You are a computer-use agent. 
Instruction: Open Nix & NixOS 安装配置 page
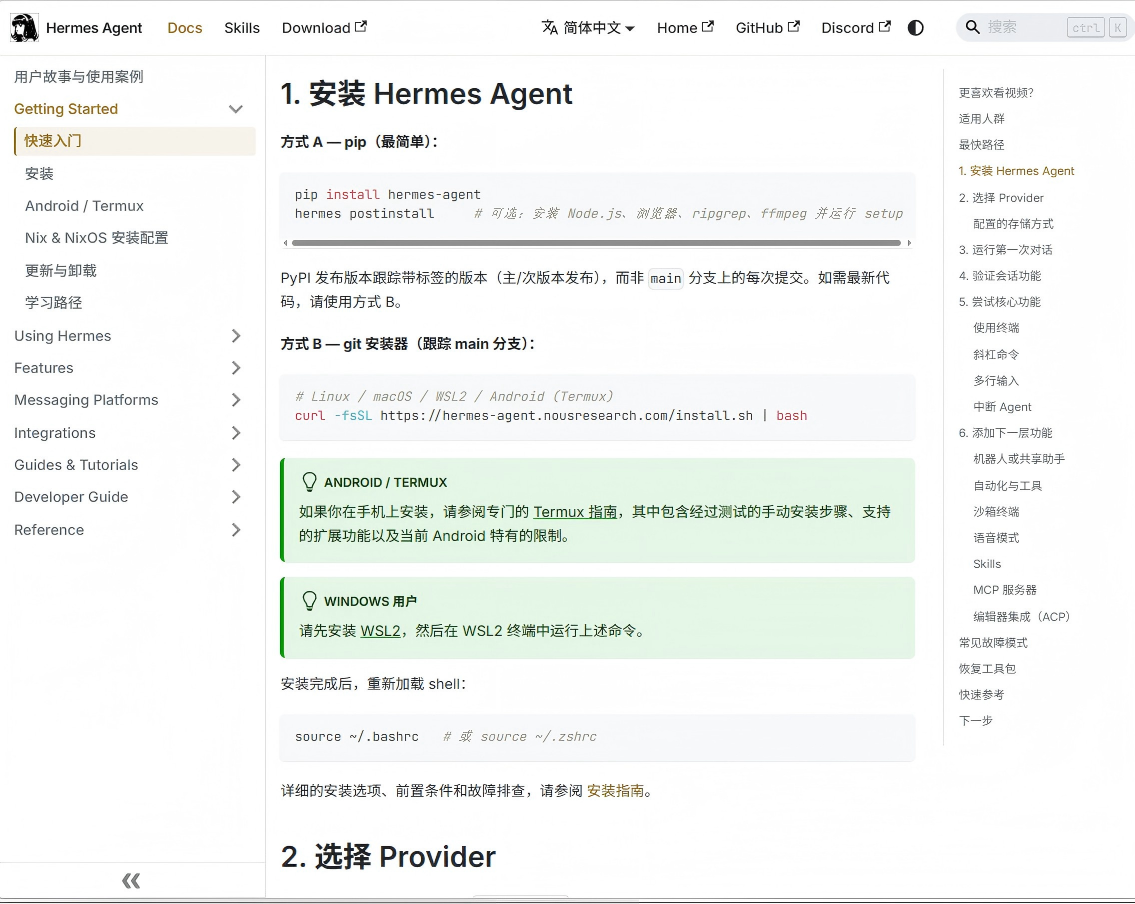[x=96, y=237]
